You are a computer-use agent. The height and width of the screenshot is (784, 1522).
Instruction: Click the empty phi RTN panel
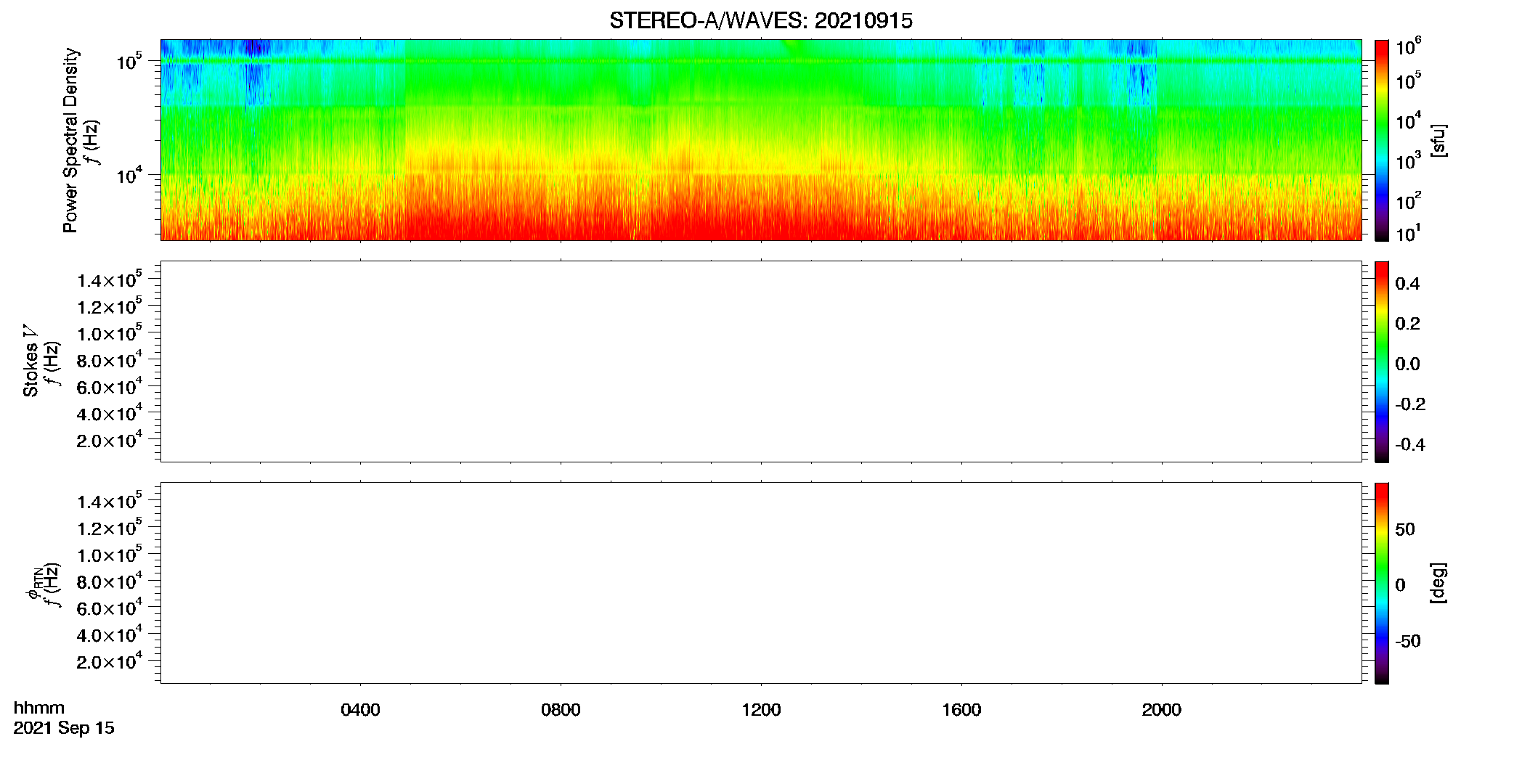click(x=761, y=583)
